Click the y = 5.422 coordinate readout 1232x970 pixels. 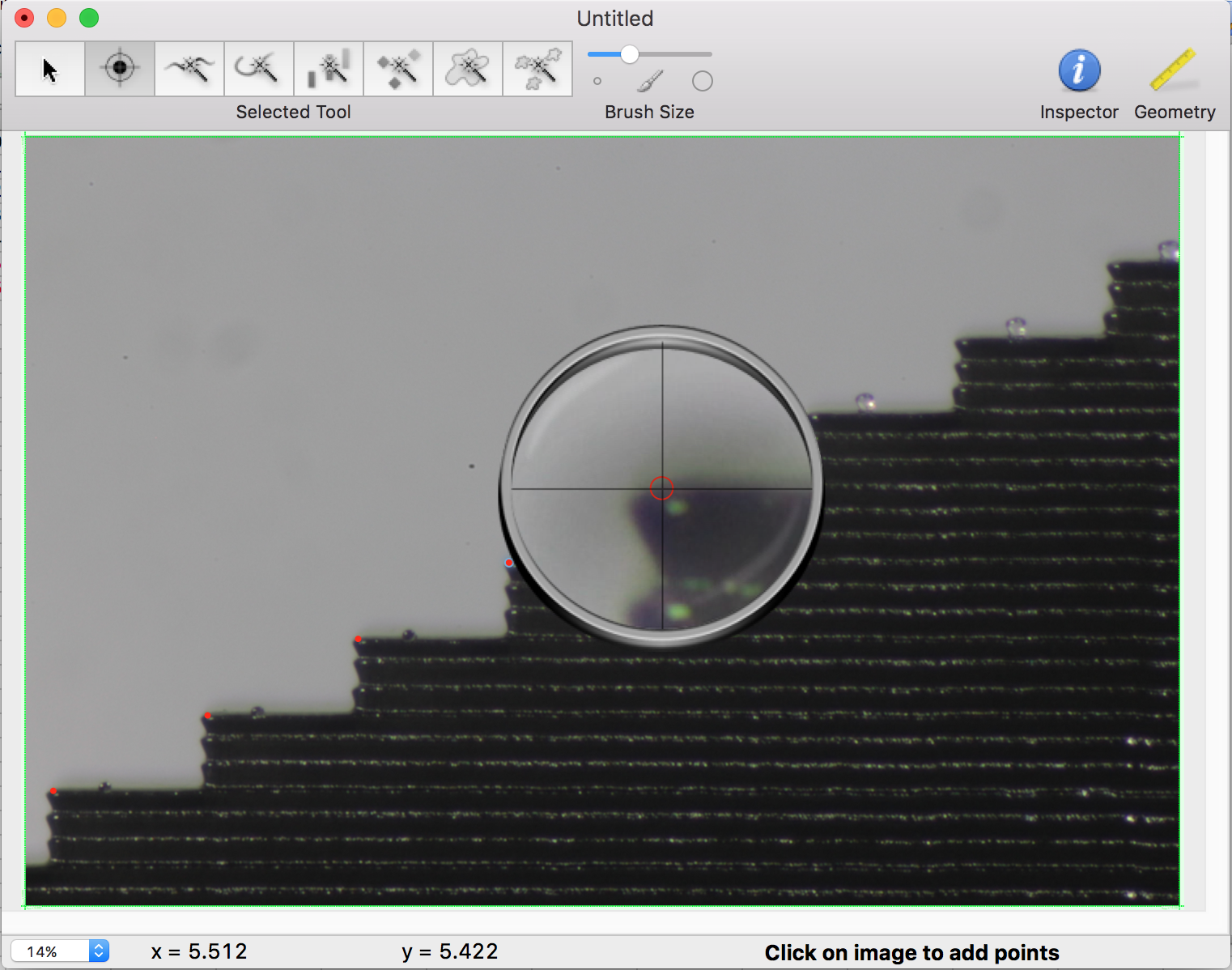click(450, 951)
